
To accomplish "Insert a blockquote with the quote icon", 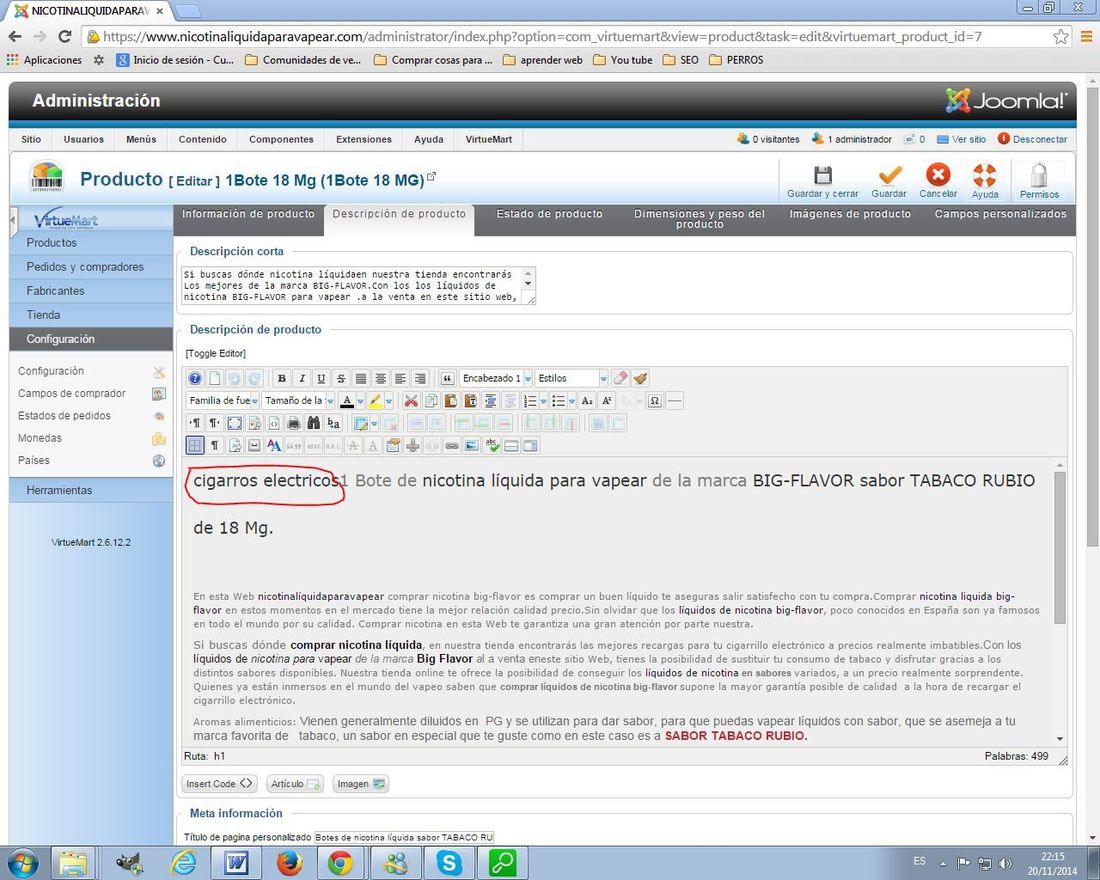I will [x=448, y=378].
